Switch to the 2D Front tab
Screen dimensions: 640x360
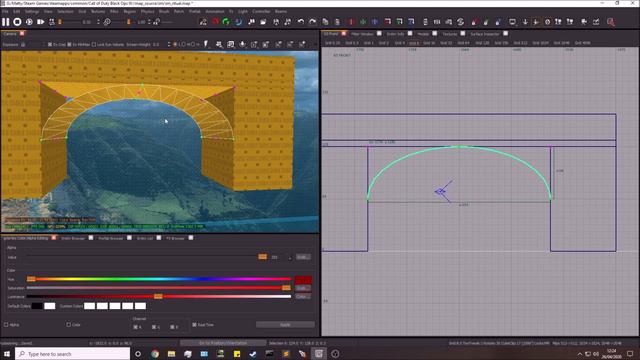tap(331, 33)
